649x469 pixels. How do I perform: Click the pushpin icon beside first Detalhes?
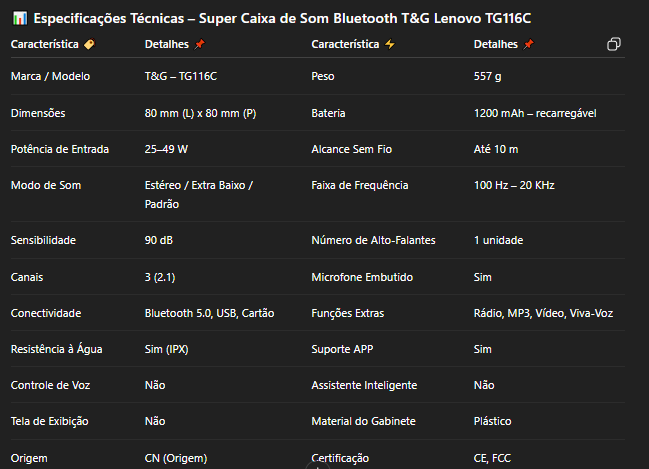pyautogui.click(x=200, y=44)
